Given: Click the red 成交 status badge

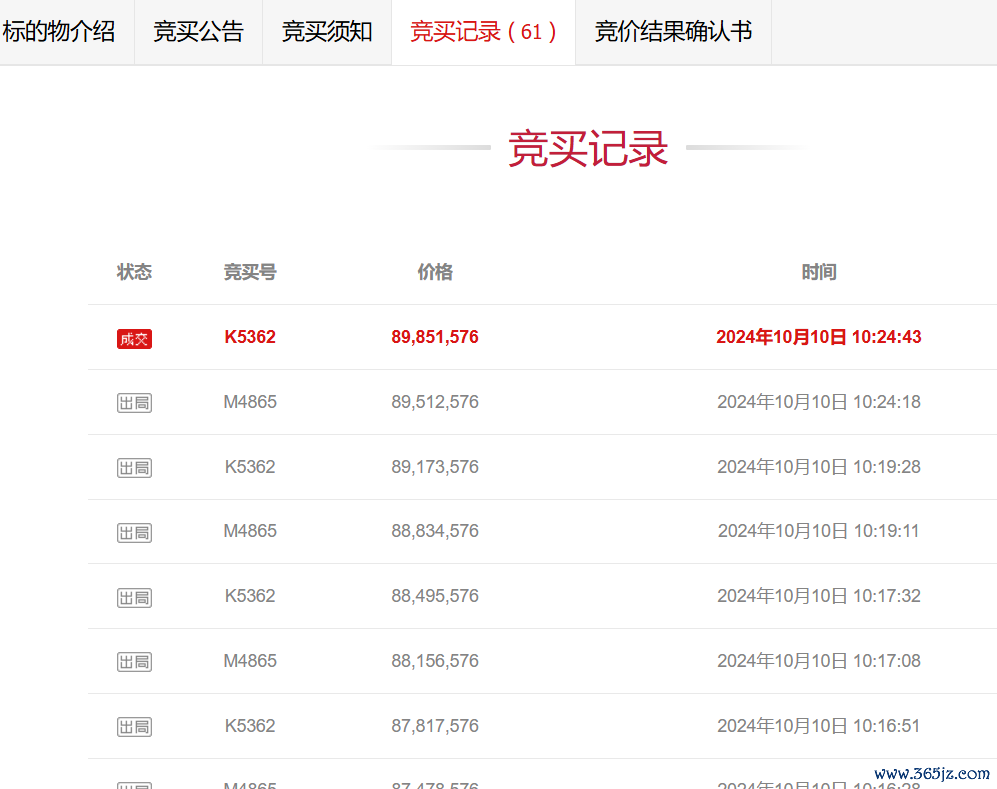Looking at the screenshot, I should click(x=134, y=339).
